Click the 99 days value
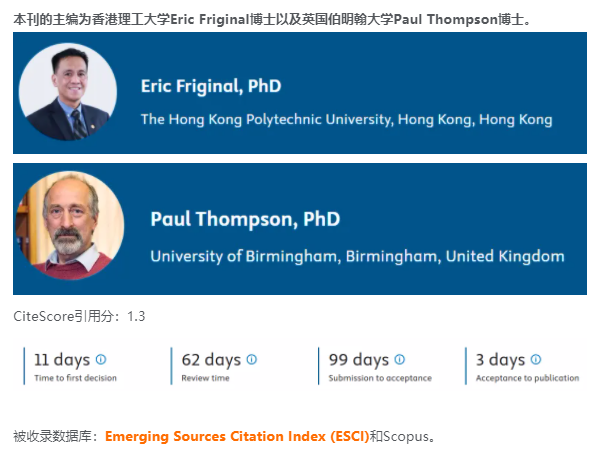This screenshot has height=456, width=607. click(x=359, y=360)
